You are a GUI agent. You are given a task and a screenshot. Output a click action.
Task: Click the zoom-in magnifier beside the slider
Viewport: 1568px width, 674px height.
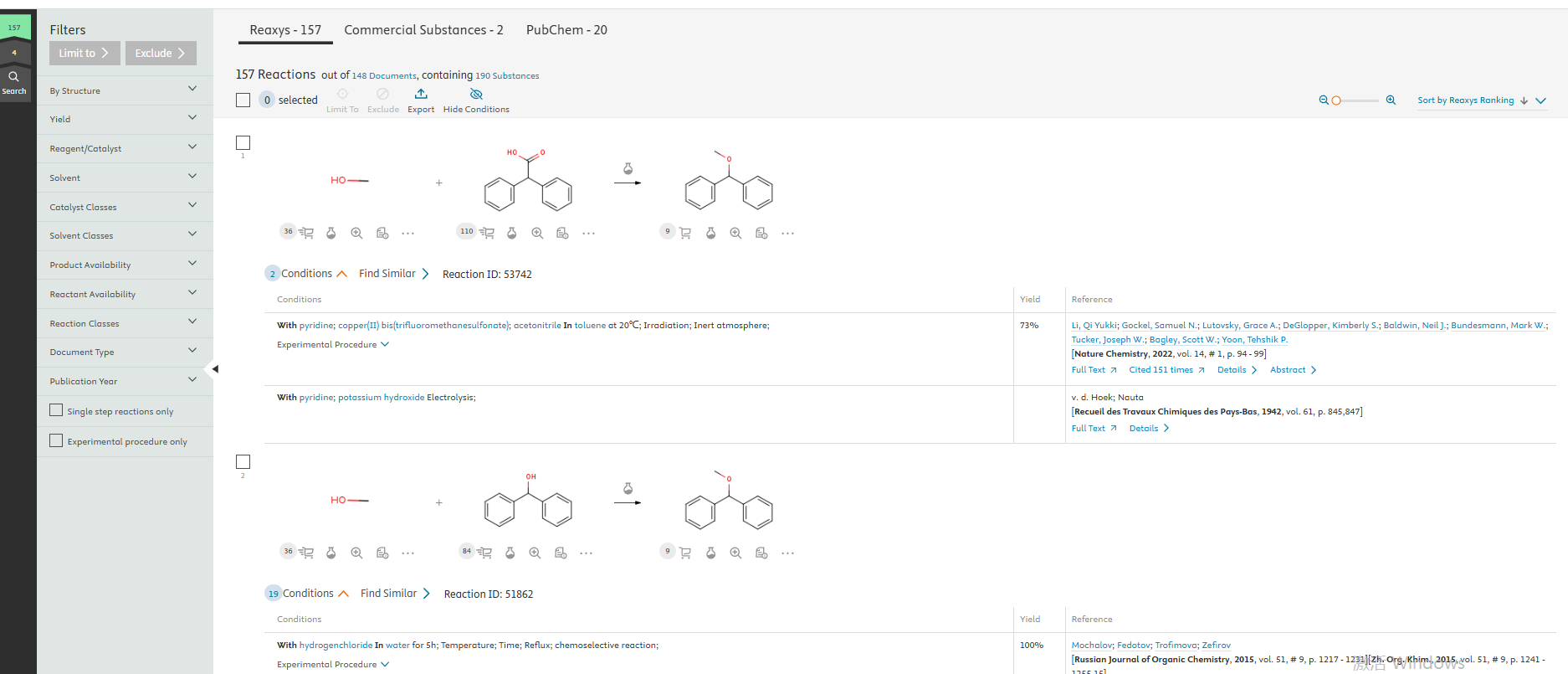(1391, 100)
